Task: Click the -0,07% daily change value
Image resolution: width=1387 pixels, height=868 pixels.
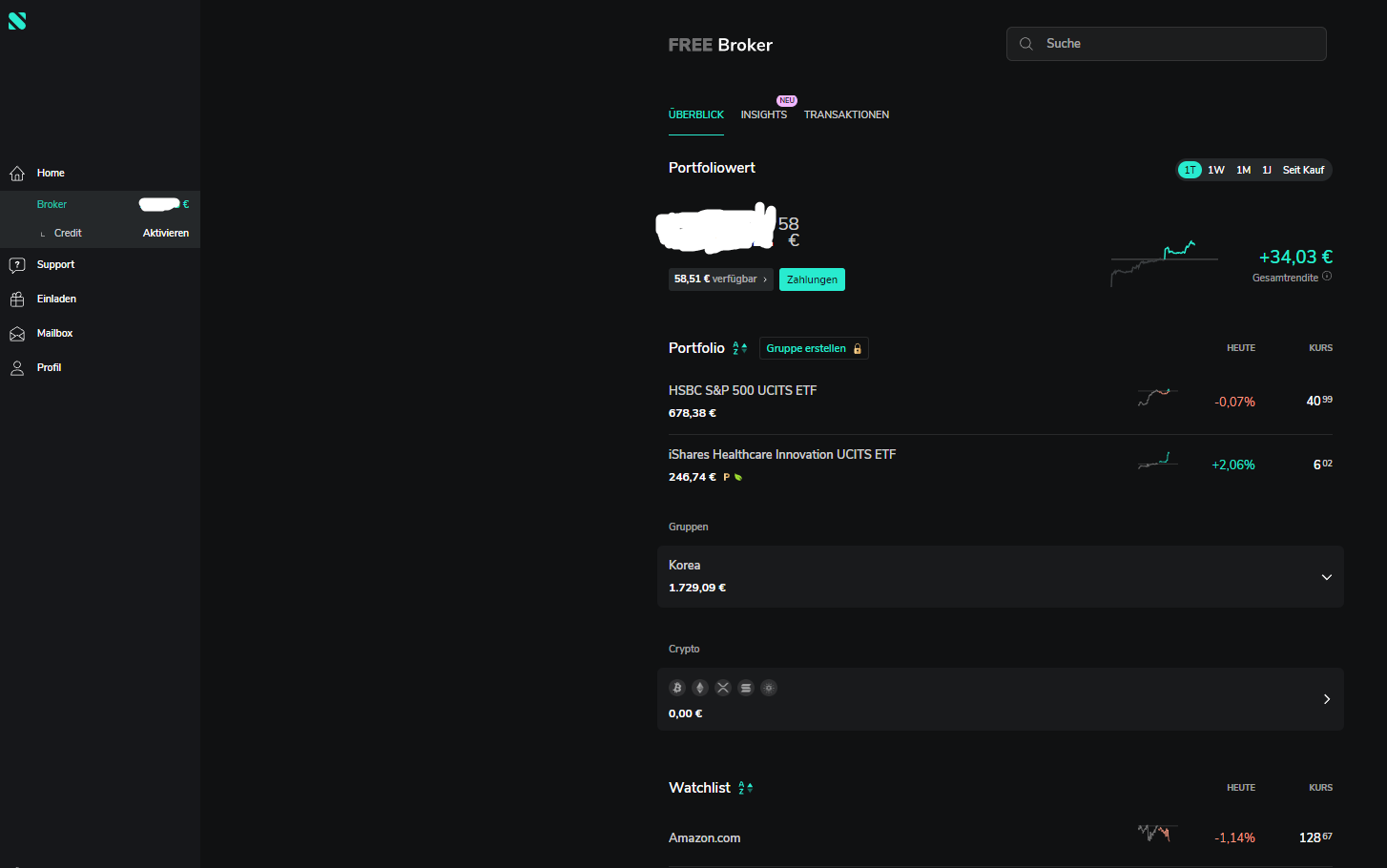Action: (1234, 402)
